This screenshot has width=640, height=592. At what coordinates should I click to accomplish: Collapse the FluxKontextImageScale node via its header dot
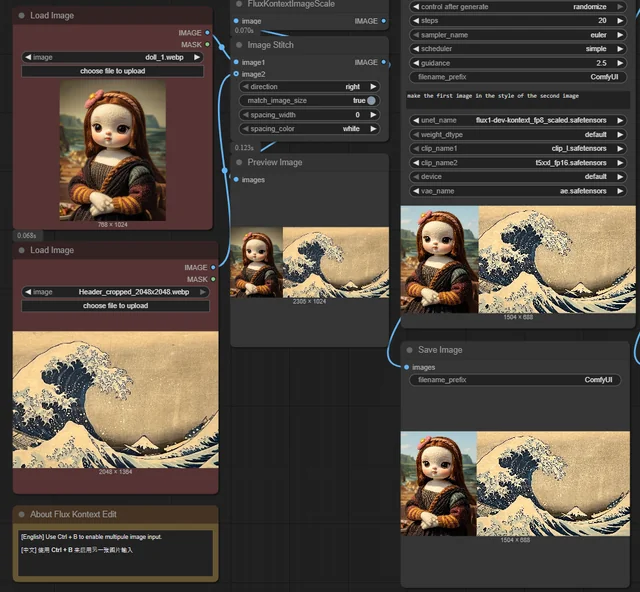[239, 4]
